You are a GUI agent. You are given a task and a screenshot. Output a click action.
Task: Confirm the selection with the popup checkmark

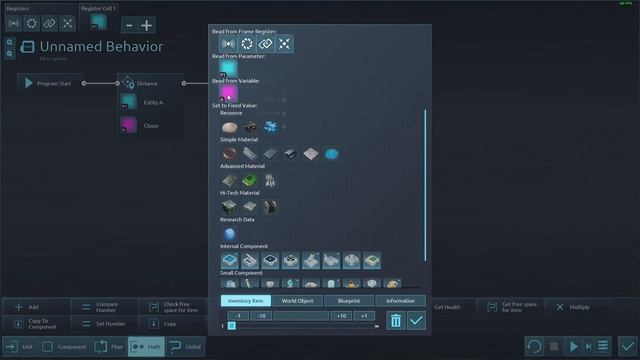416,320
